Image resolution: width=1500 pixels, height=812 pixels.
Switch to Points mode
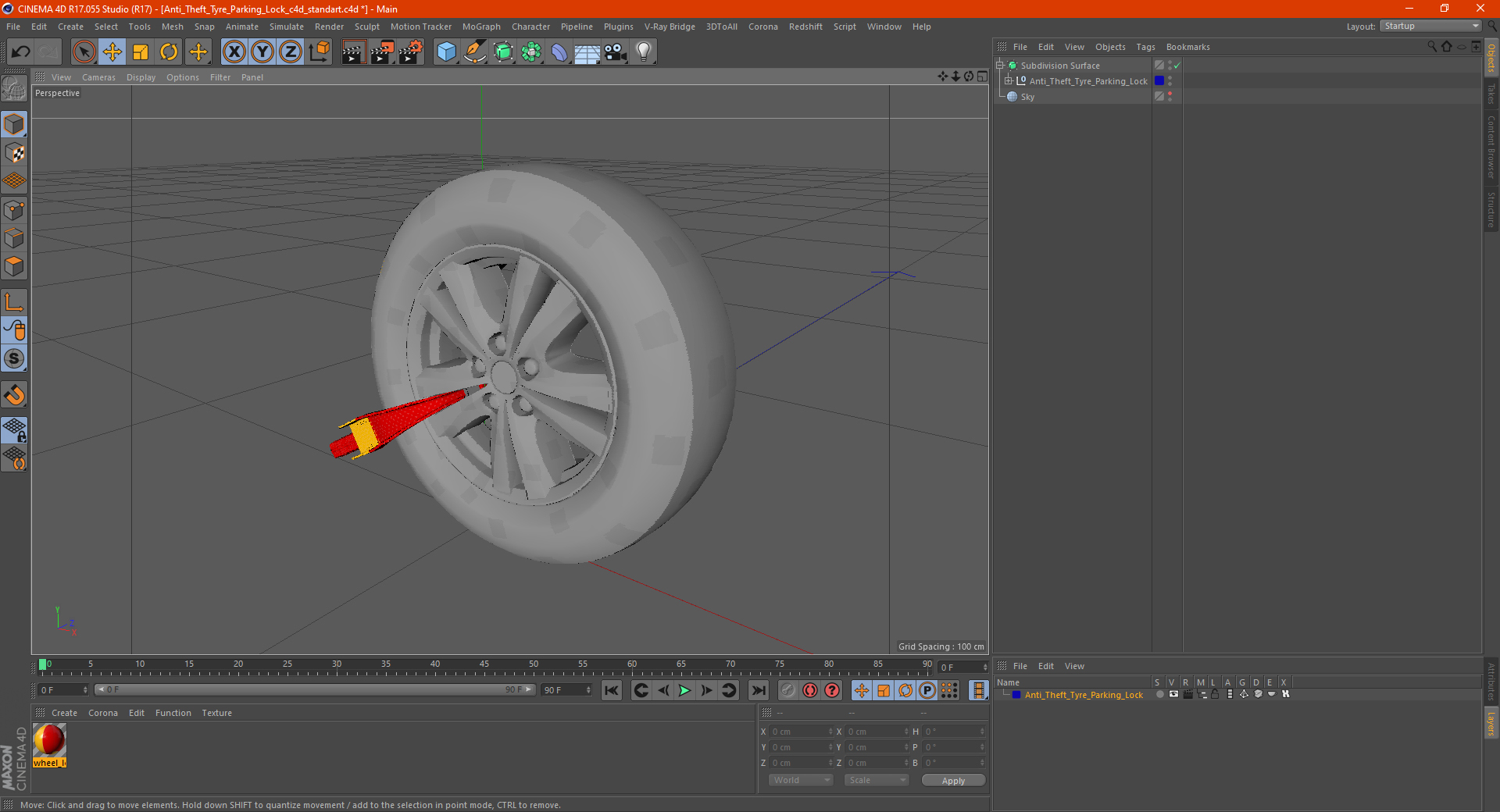click(x=14, y=210)
